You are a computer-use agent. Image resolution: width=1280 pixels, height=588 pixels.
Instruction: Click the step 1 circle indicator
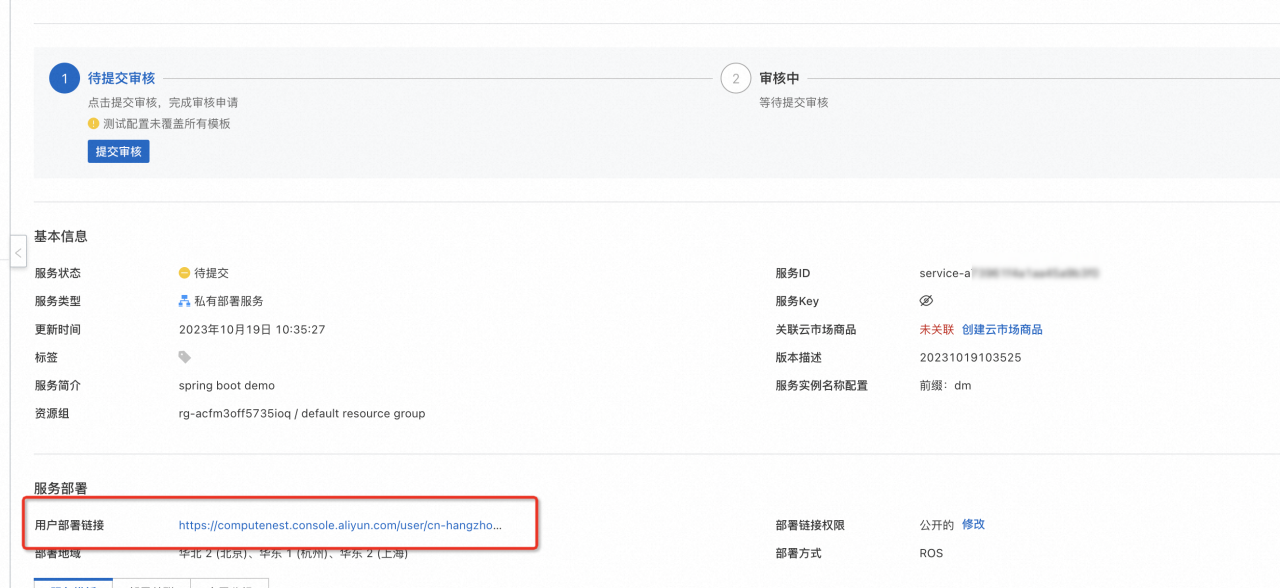(x=64, y=78)
